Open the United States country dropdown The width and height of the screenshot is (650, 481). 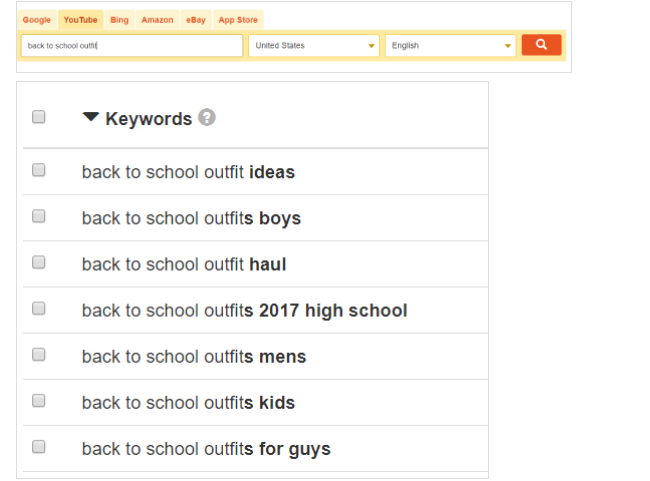[314, 46]
